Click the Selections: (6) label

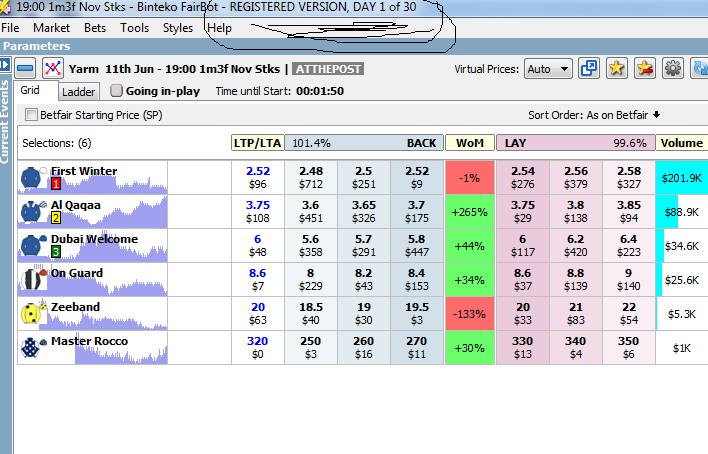click(57, 143)
